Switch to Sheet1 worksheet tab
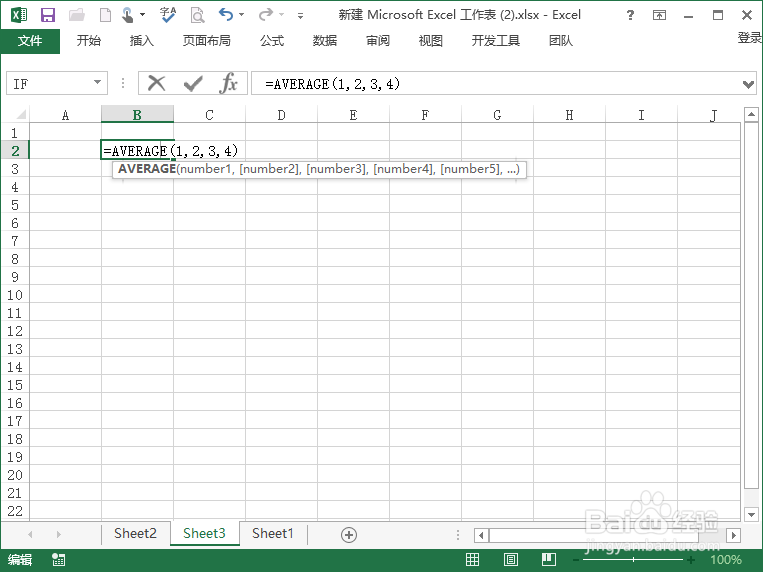The height and width of the screenshot is (572, 763). tap(273, 534)
